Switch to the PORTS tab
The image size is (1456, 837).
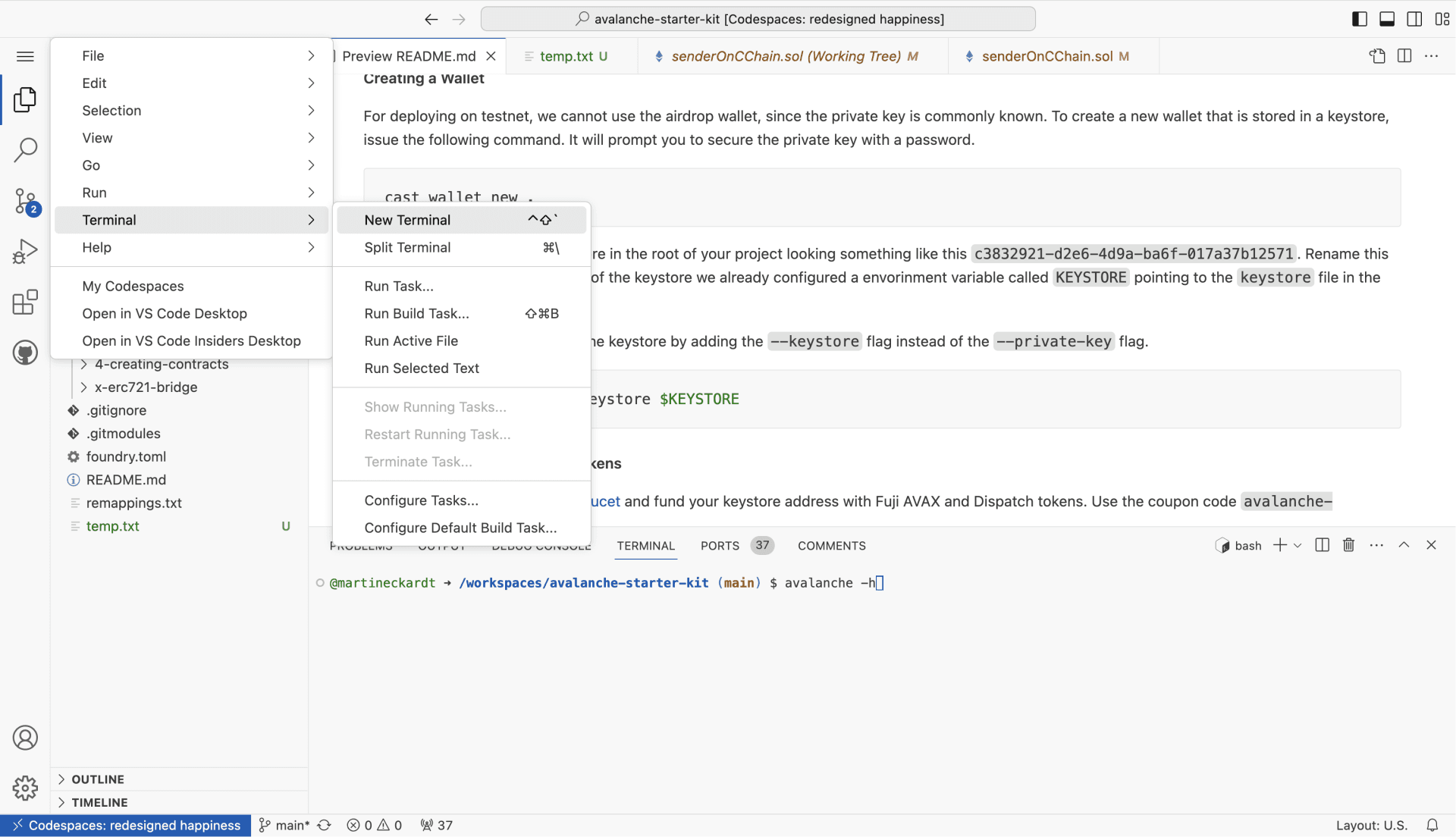(x=720, y=546)
